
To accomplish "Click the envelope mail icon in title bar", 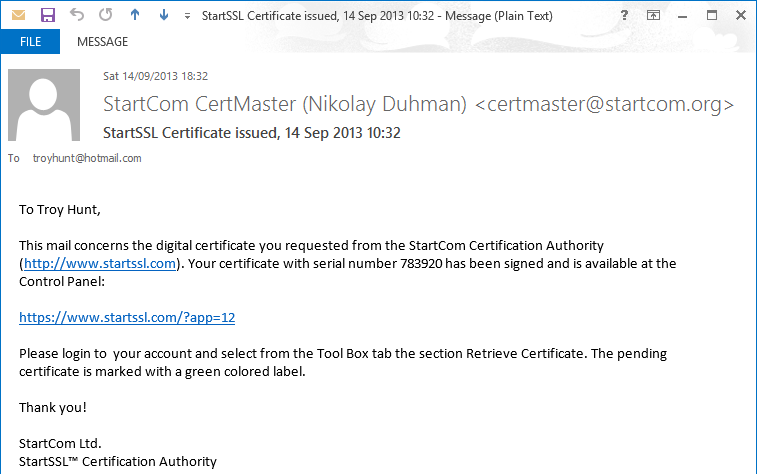I will (18, 15).
